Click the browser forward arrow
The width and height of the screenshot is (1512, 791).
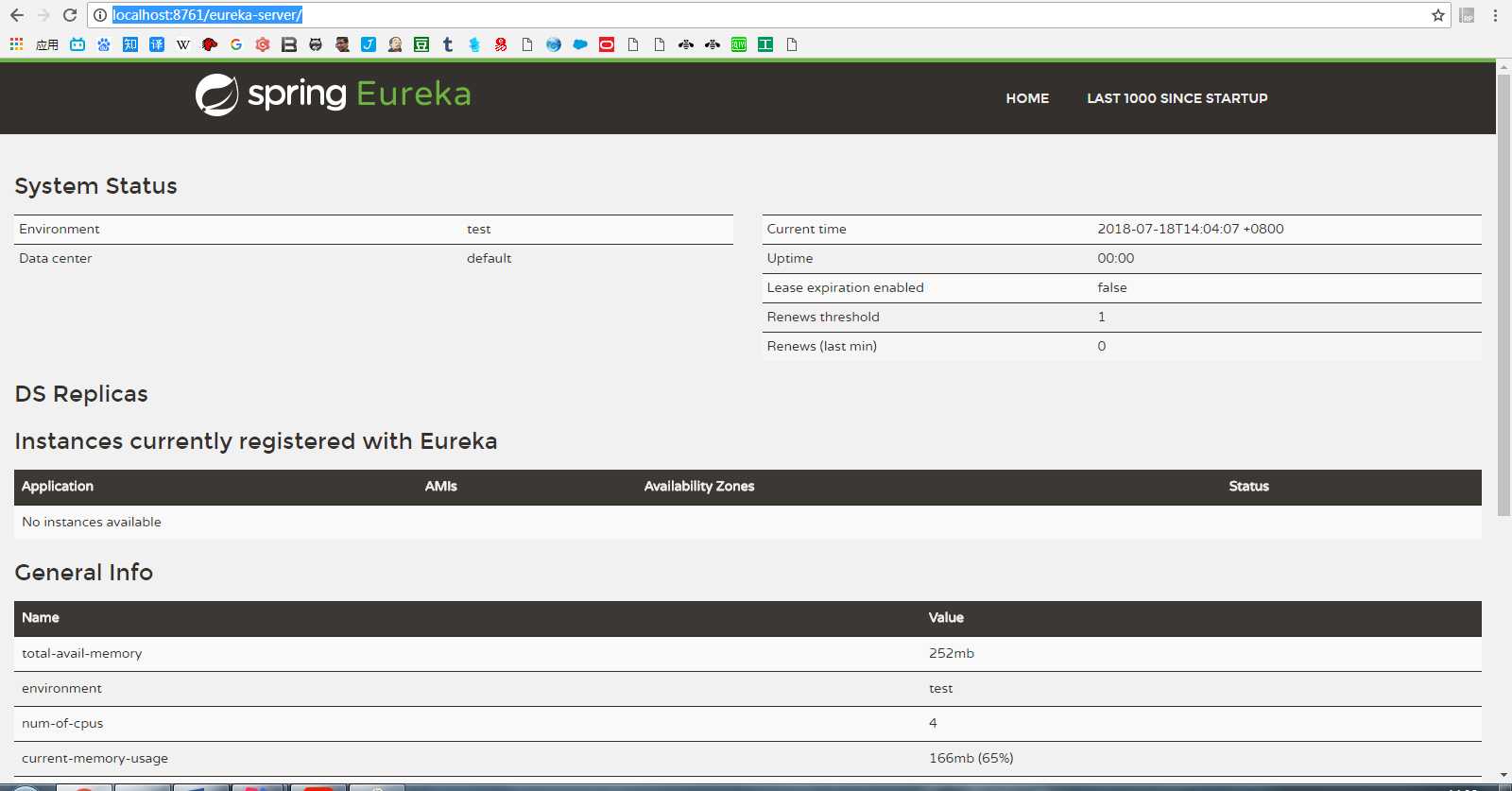tap(43, 15)
